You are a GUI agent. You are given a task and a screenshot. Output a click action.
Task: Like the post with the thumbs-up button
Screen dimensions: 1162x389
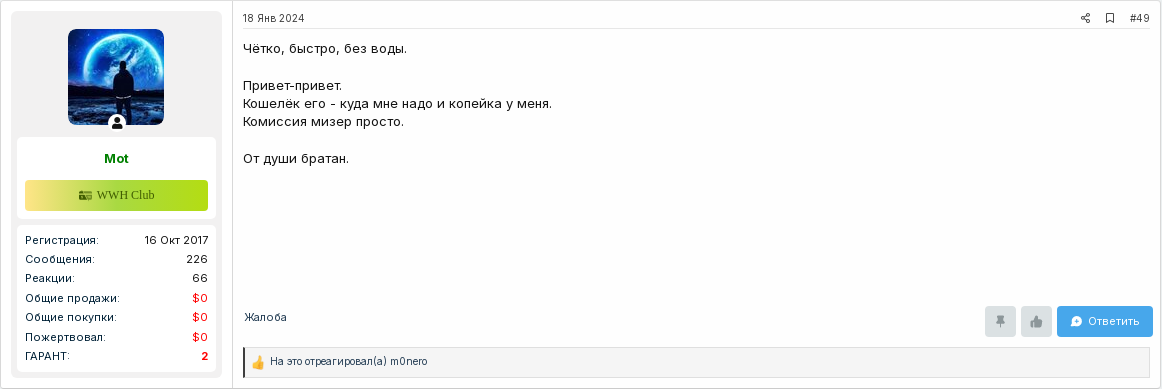pos(1036,322)
